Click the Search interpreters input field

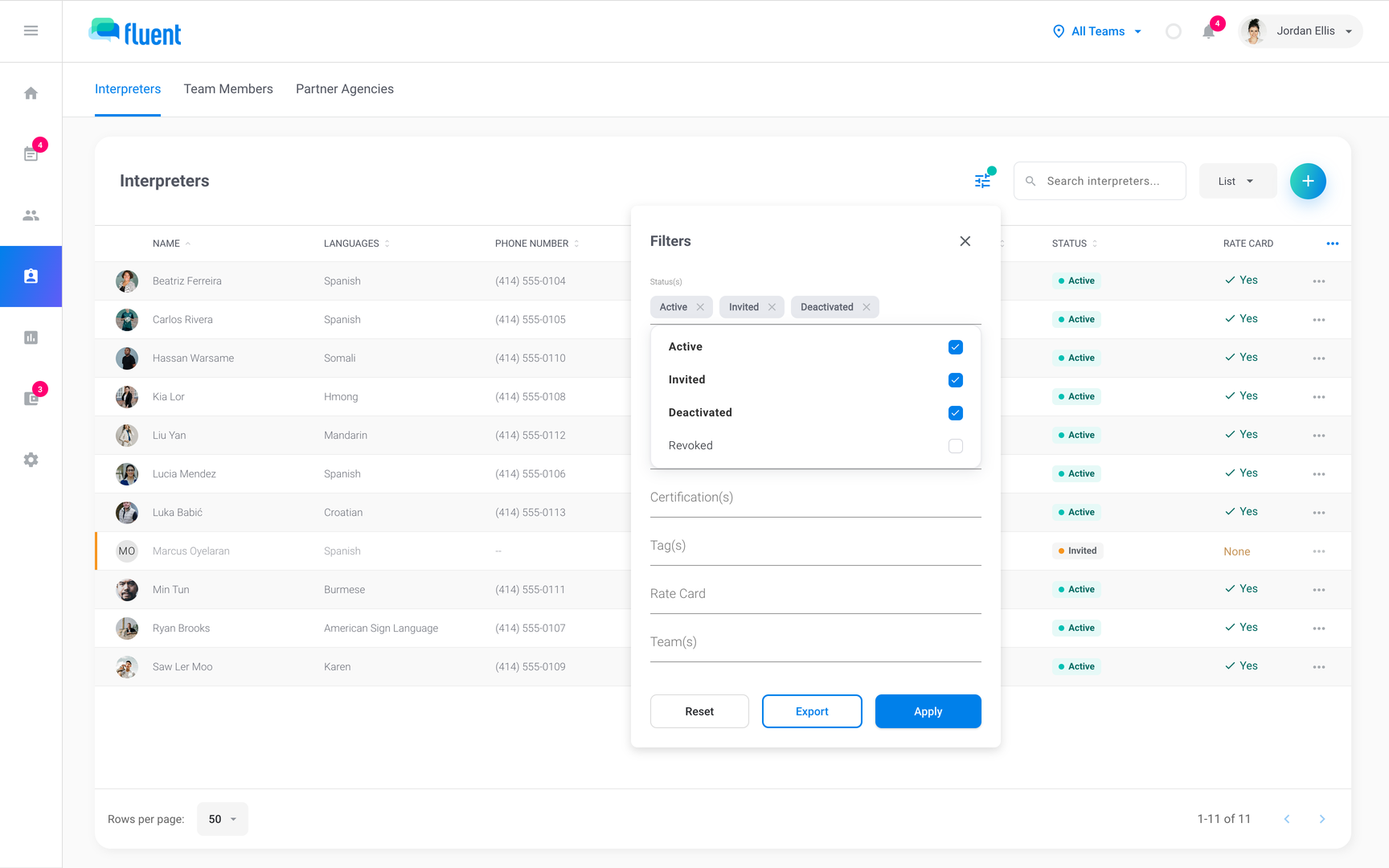1100,181
